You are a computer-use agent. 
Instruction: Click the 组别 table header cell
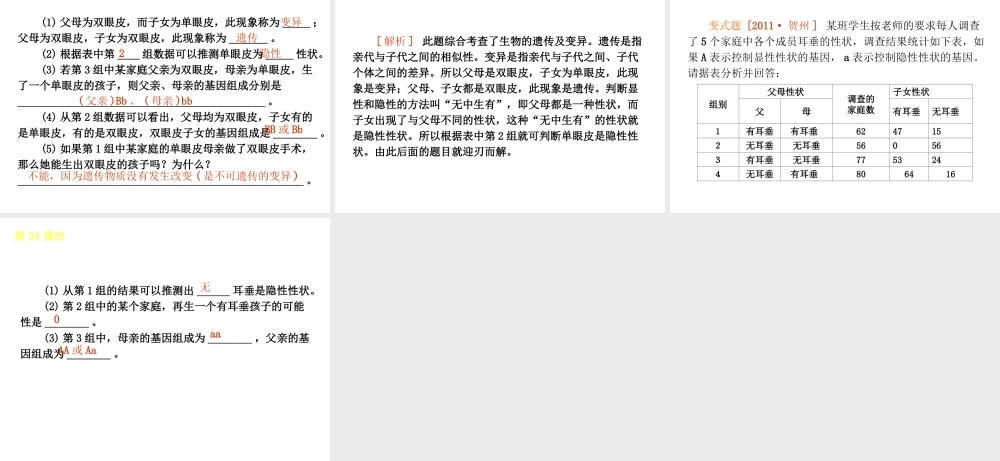pos(717,105)
